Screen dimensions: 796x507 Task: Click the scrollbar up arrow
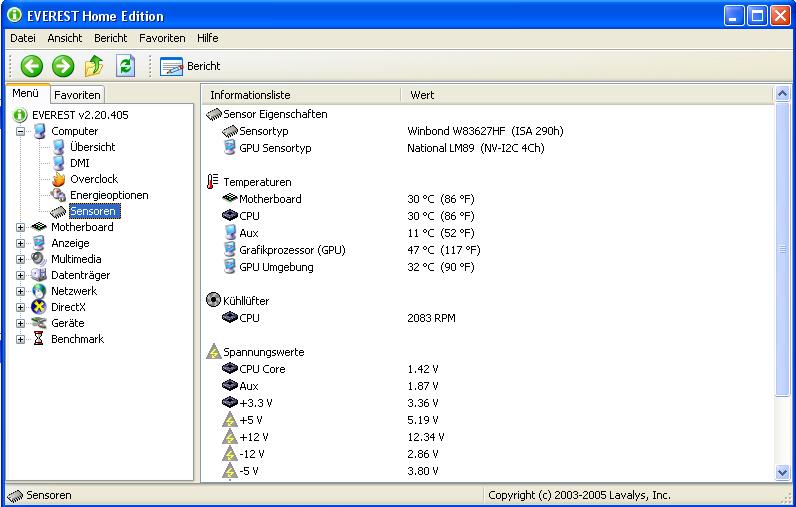click(x=782, y=94)
